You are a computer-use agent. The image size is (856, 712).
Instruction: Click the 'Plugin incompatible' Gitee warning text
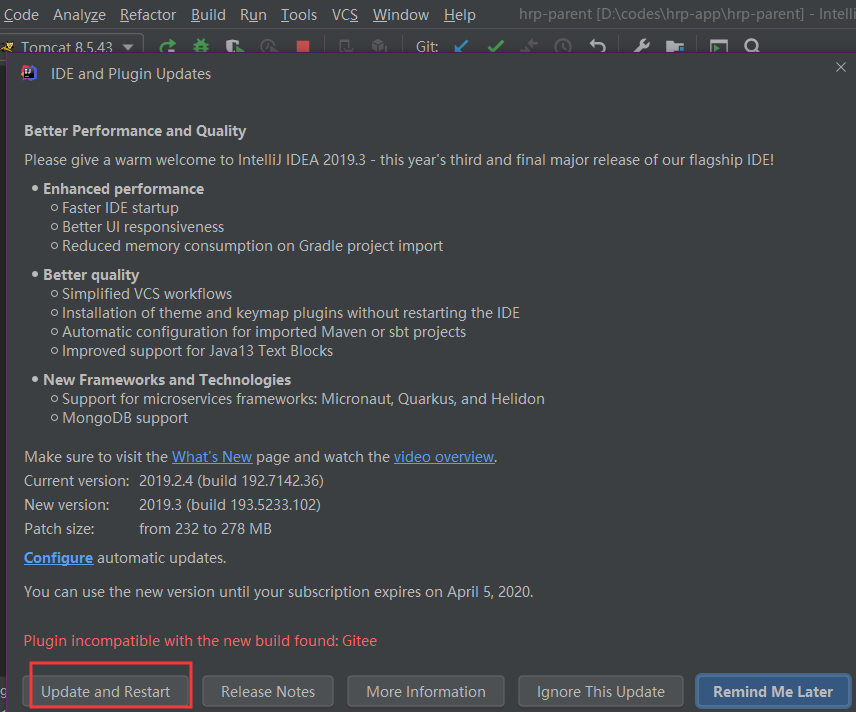point(200,640)
